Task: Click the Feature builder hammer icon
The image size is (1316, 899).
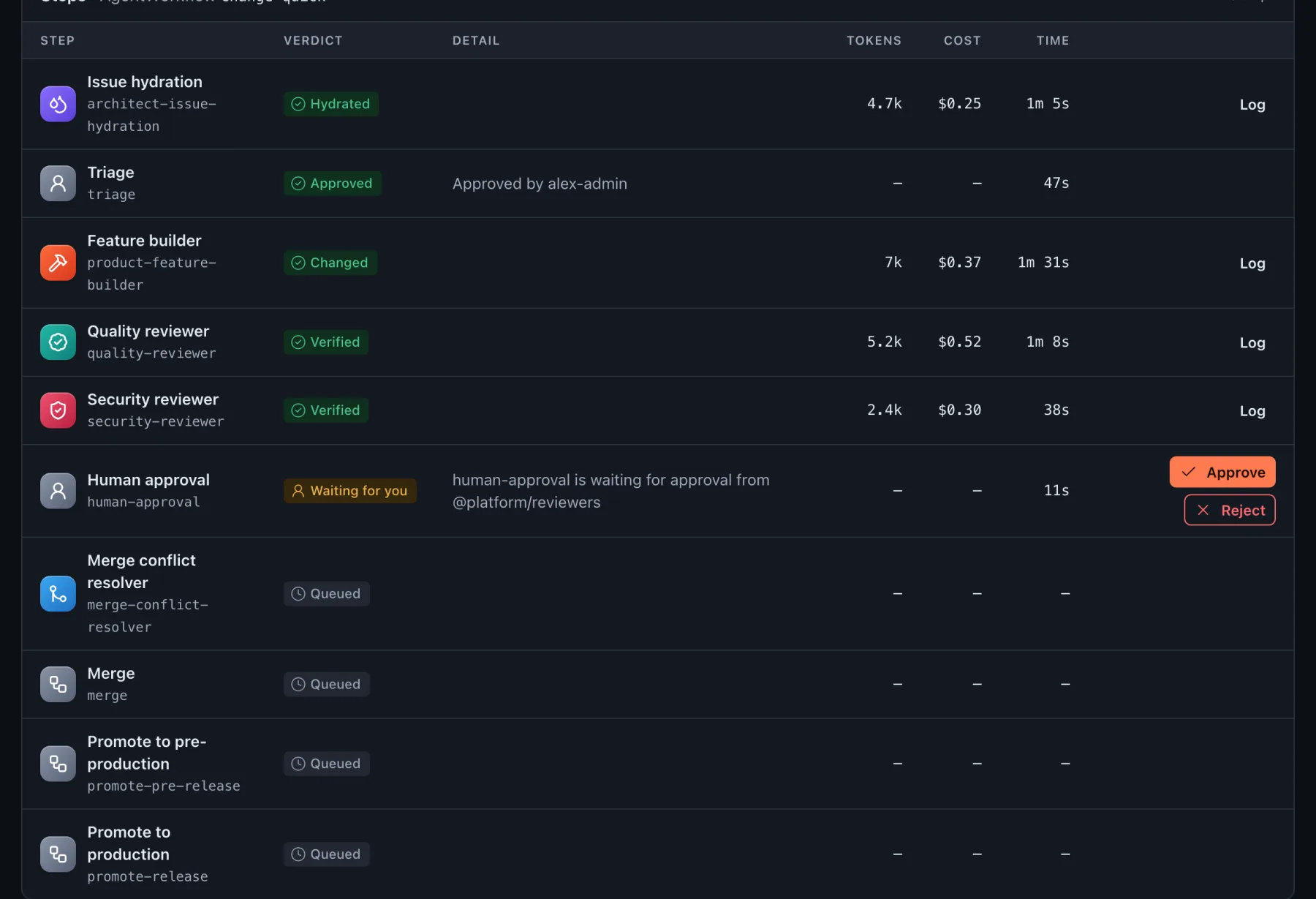Action: [x=58, y=263]
